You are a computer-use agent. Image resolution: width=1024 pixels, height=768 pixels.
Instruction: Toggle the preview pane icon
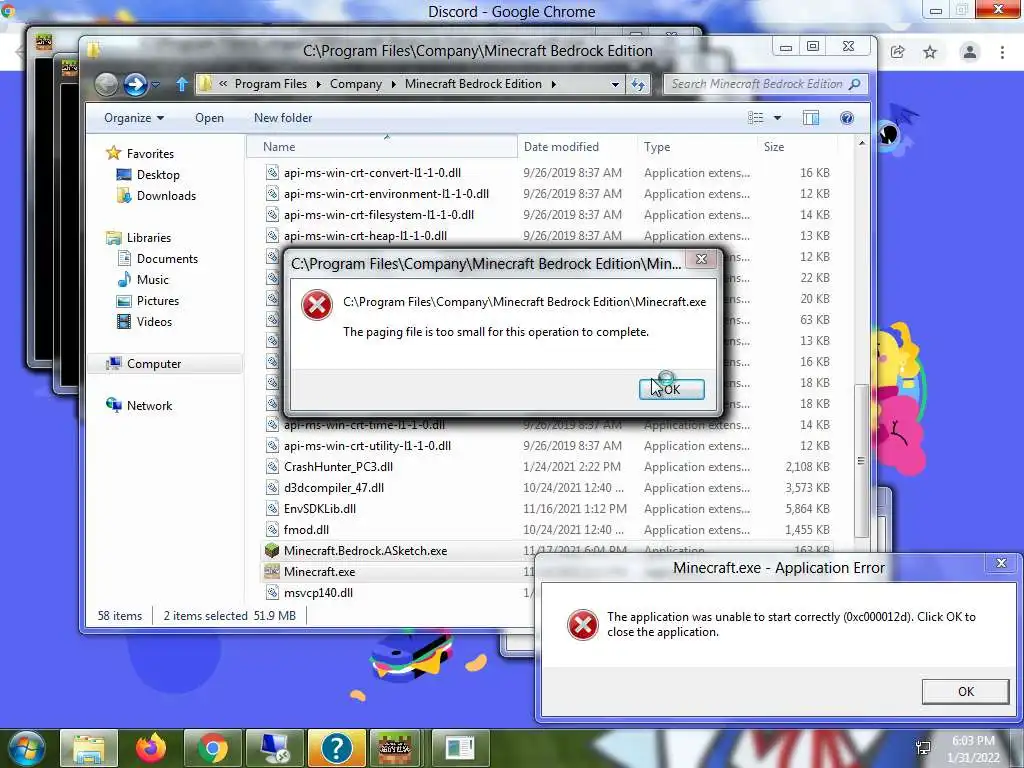[x=810, y=118]
